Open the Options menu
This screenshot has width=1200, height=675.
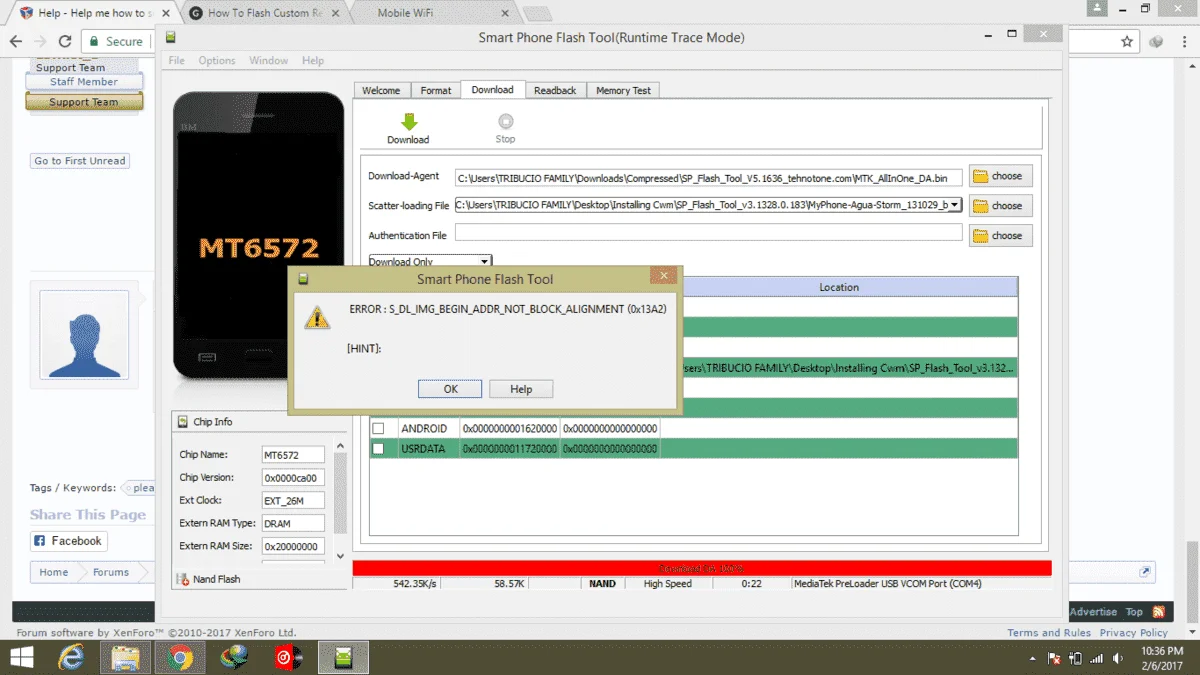217,61
